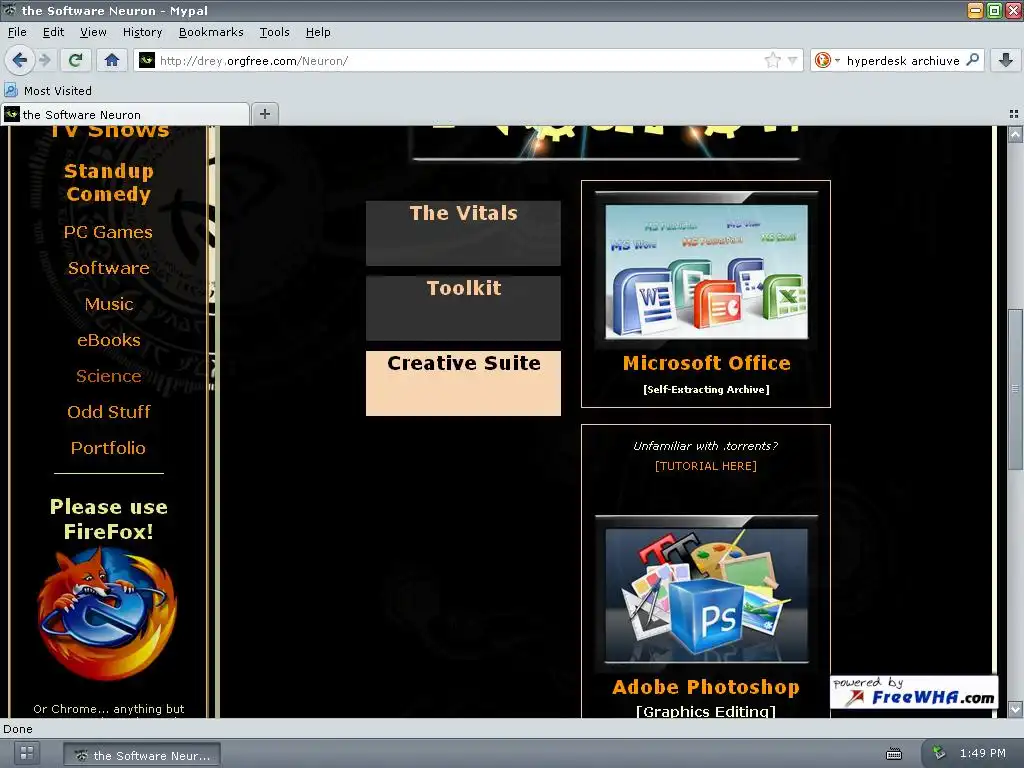This screenshot has width=1024, height=768.
Task: Open the taskbar start menu button
Action: 27,753
